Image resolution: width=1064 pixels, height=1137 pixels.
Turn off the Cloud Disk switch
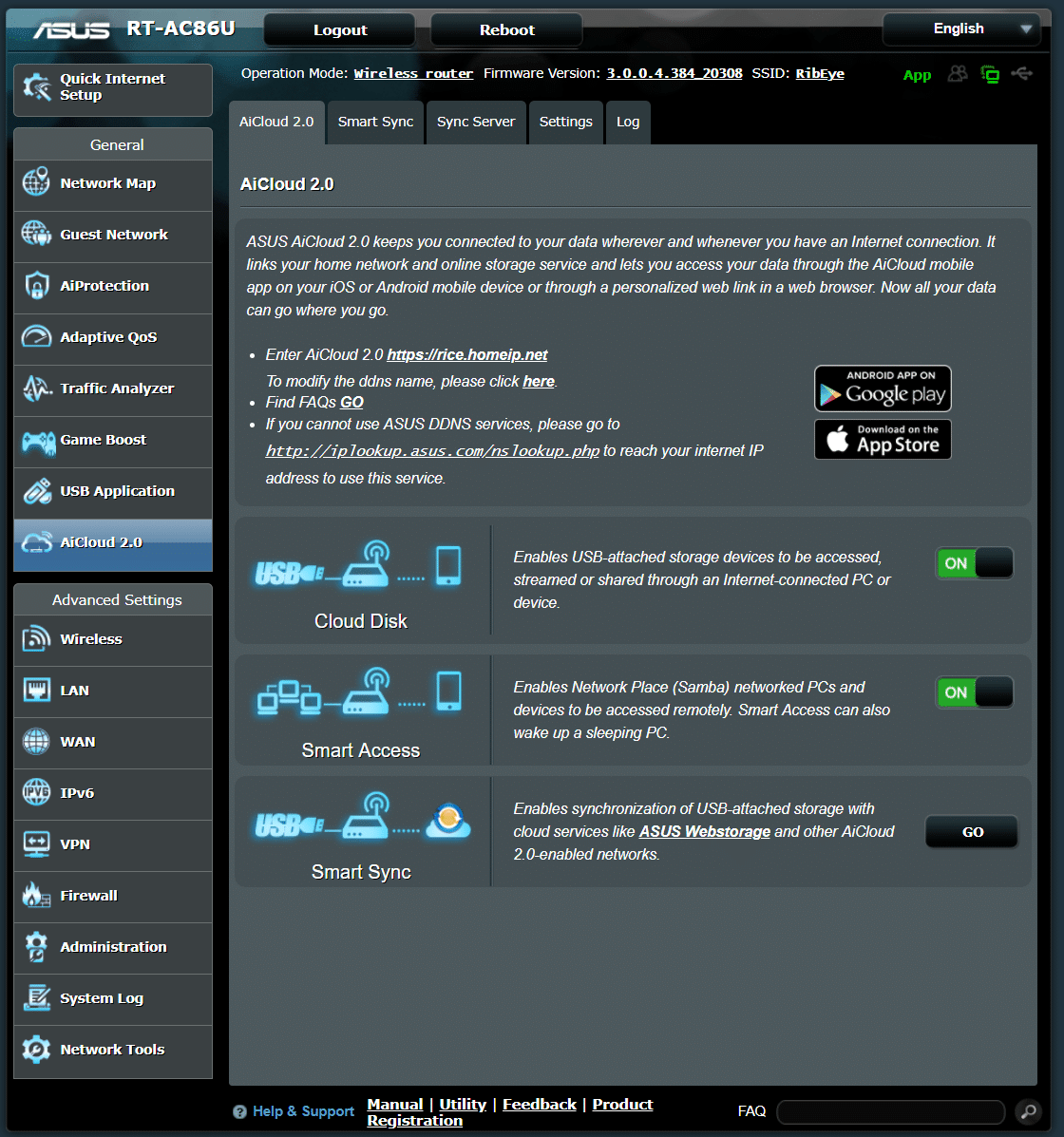974,562
